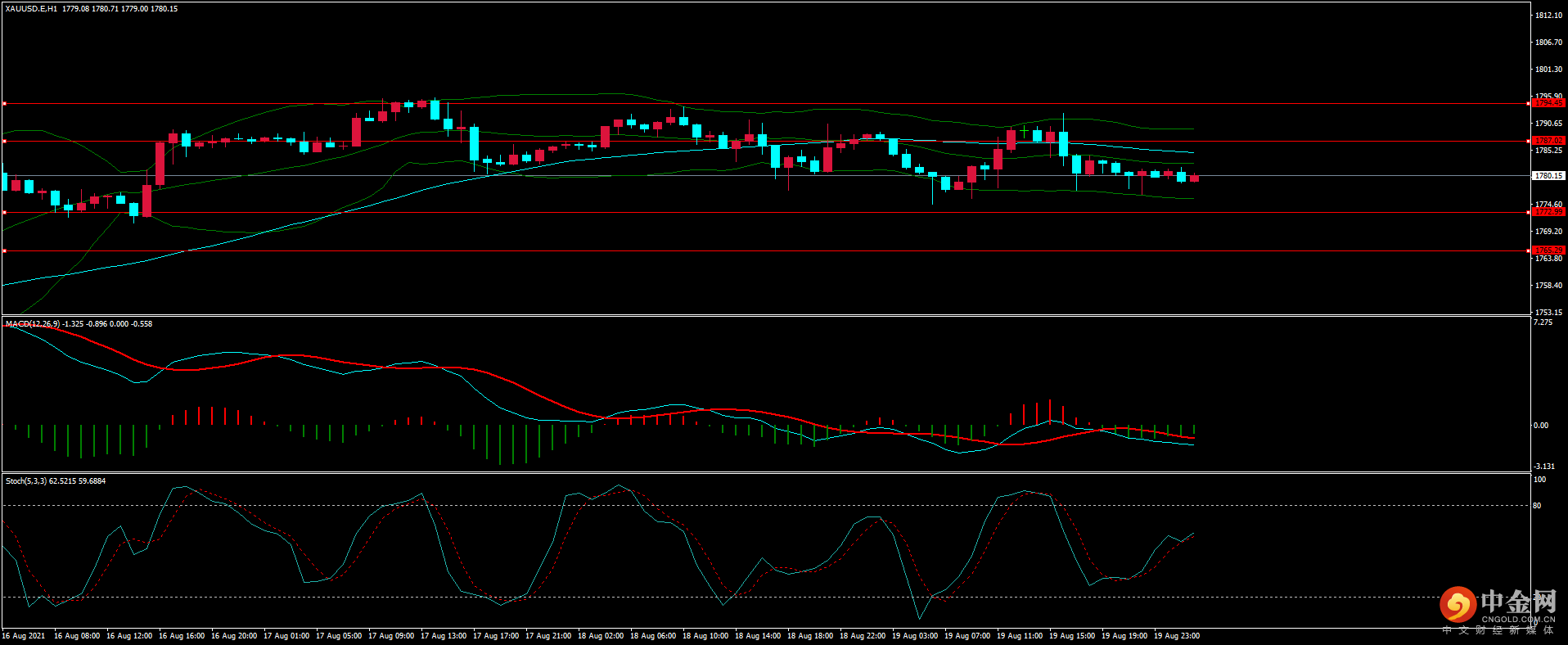The height and width of the screenshot is (645, 1568).
Task: Click the 19 Aug 15:00 time label
Action: tap(1072, 636)
